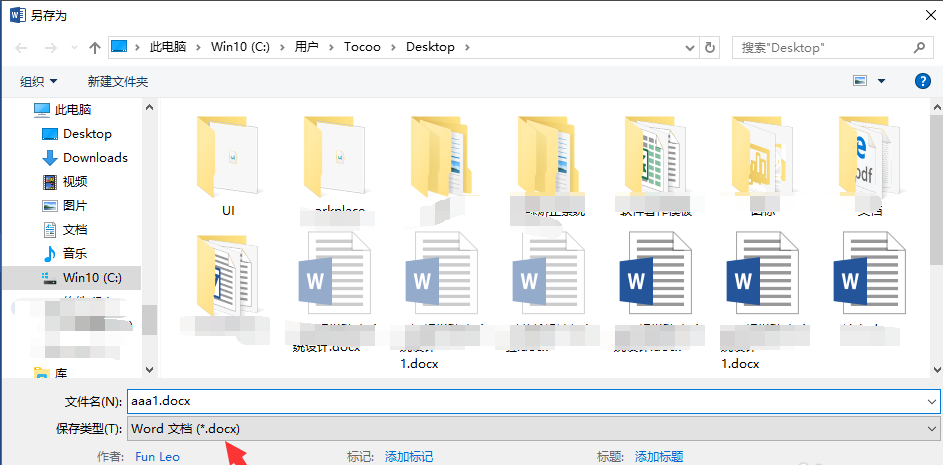Select 此电脑 in the address path
This screenshot has width=943, height=465.
[168, 47]
